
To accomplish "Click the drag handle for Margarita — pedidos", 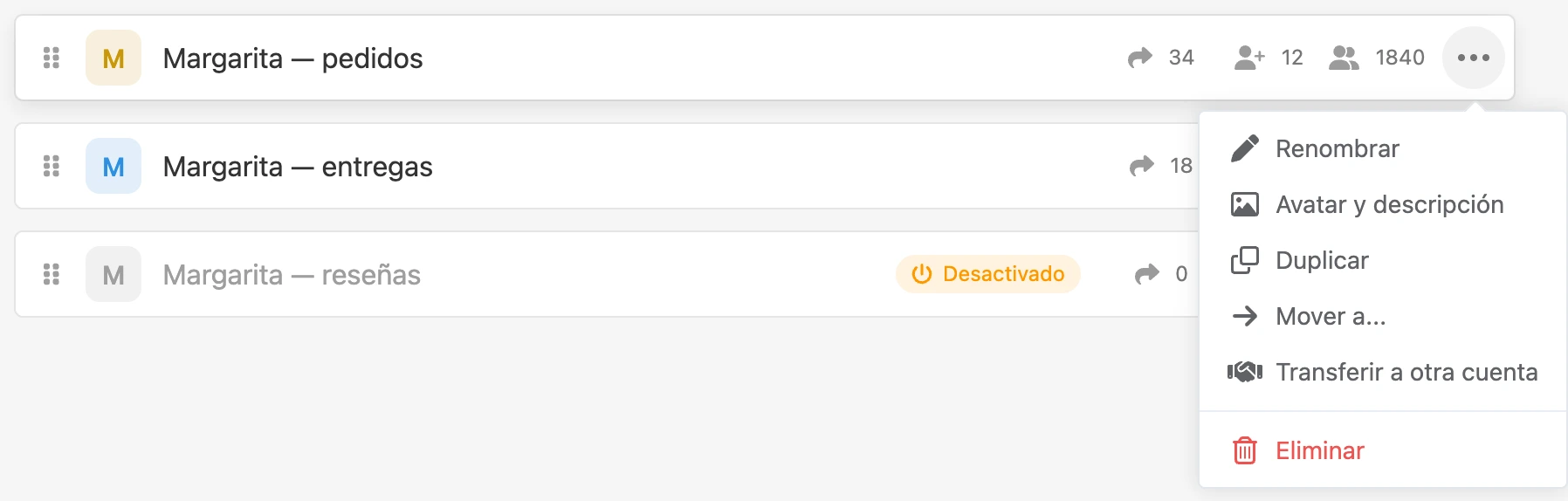I will (52, 58).
